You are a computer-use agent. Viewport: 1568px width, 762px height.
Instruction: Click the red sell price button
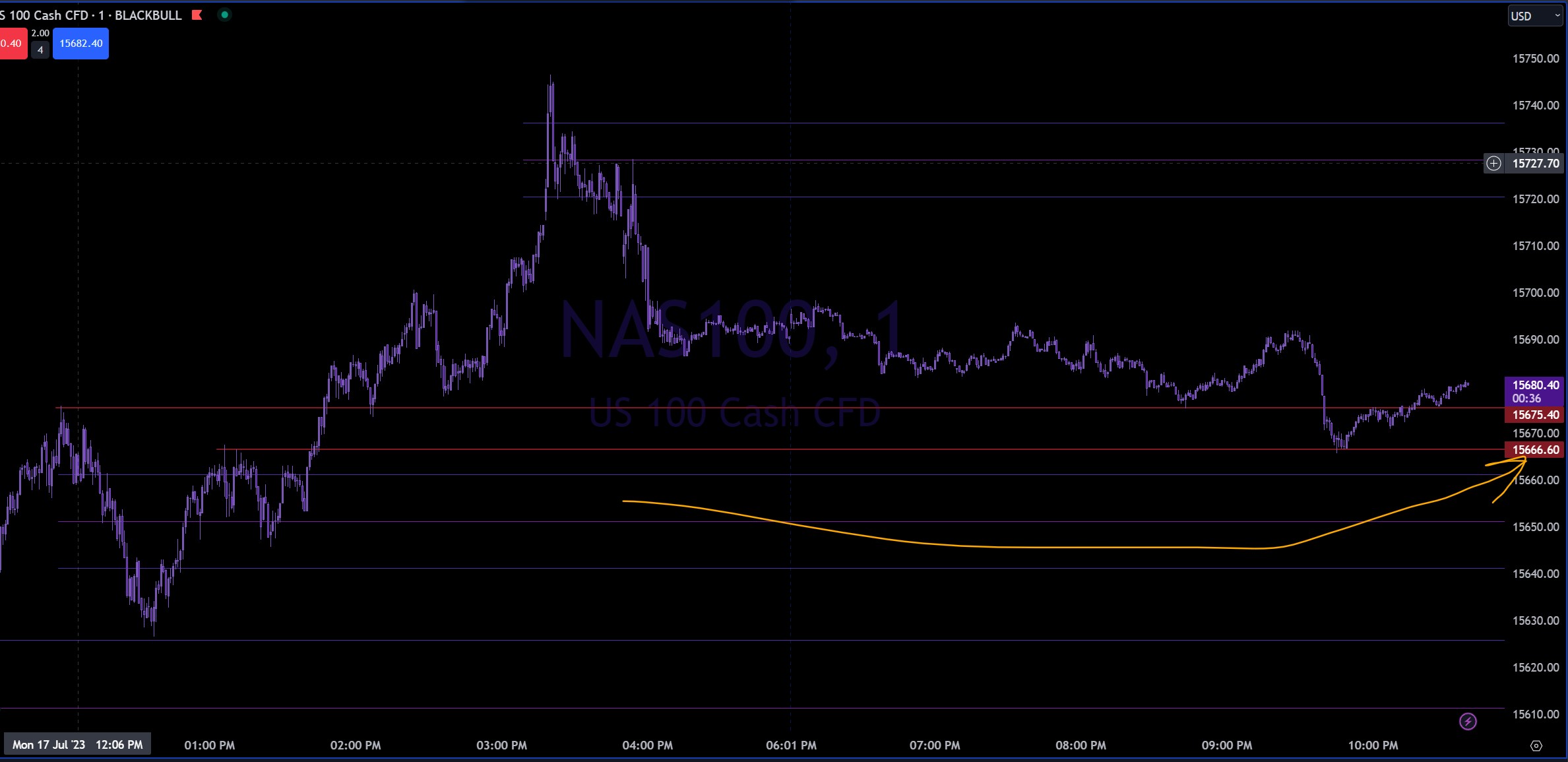(12, 44)
